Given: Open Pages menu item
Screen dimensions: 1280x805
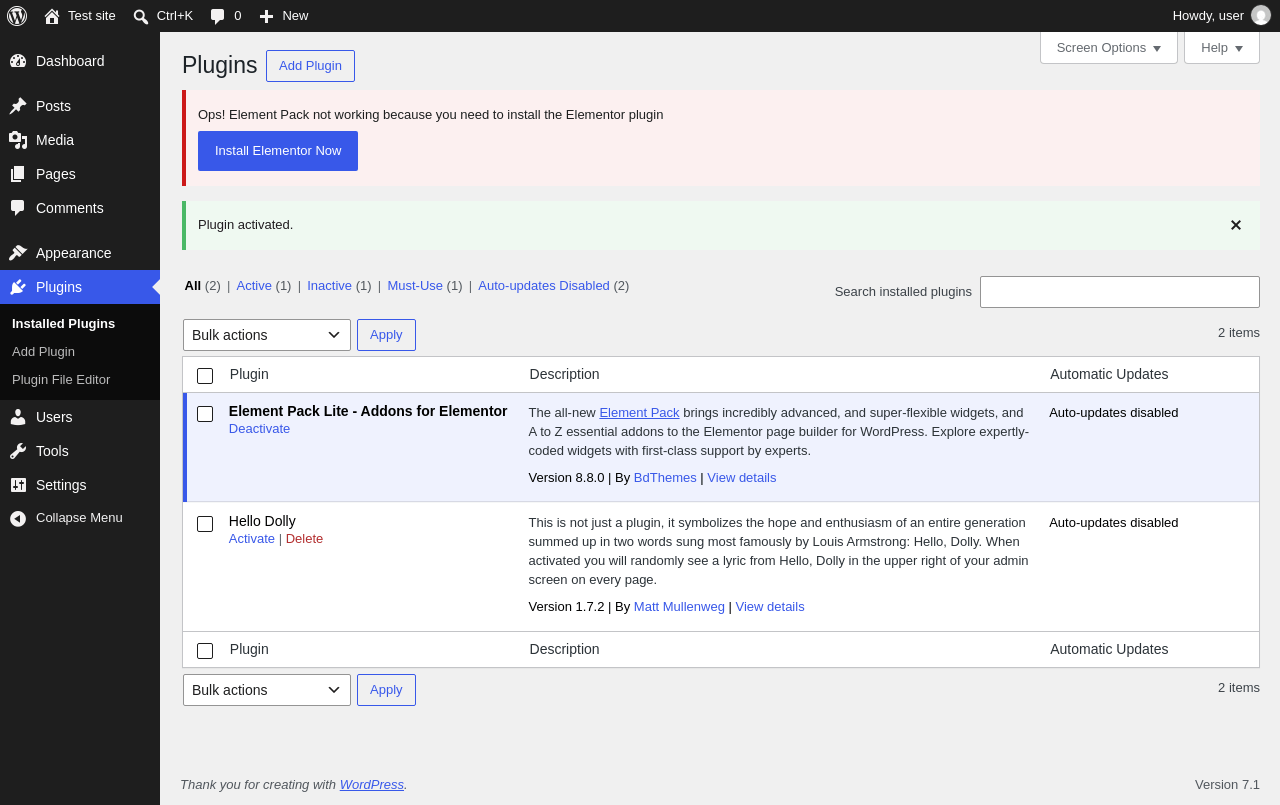Looking at the screenshot, I should (80, 174).
